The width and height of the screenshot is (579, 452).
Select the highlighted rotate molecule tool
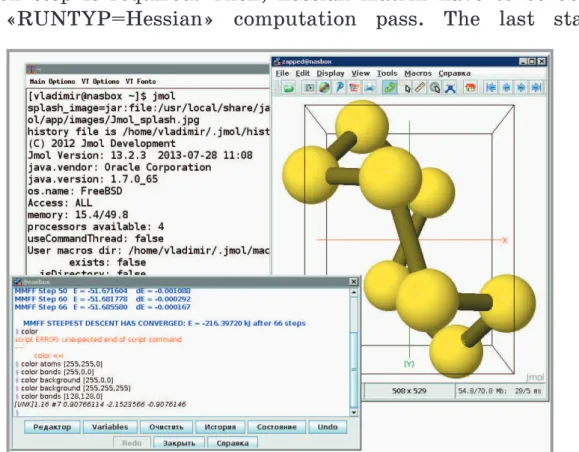390,88
